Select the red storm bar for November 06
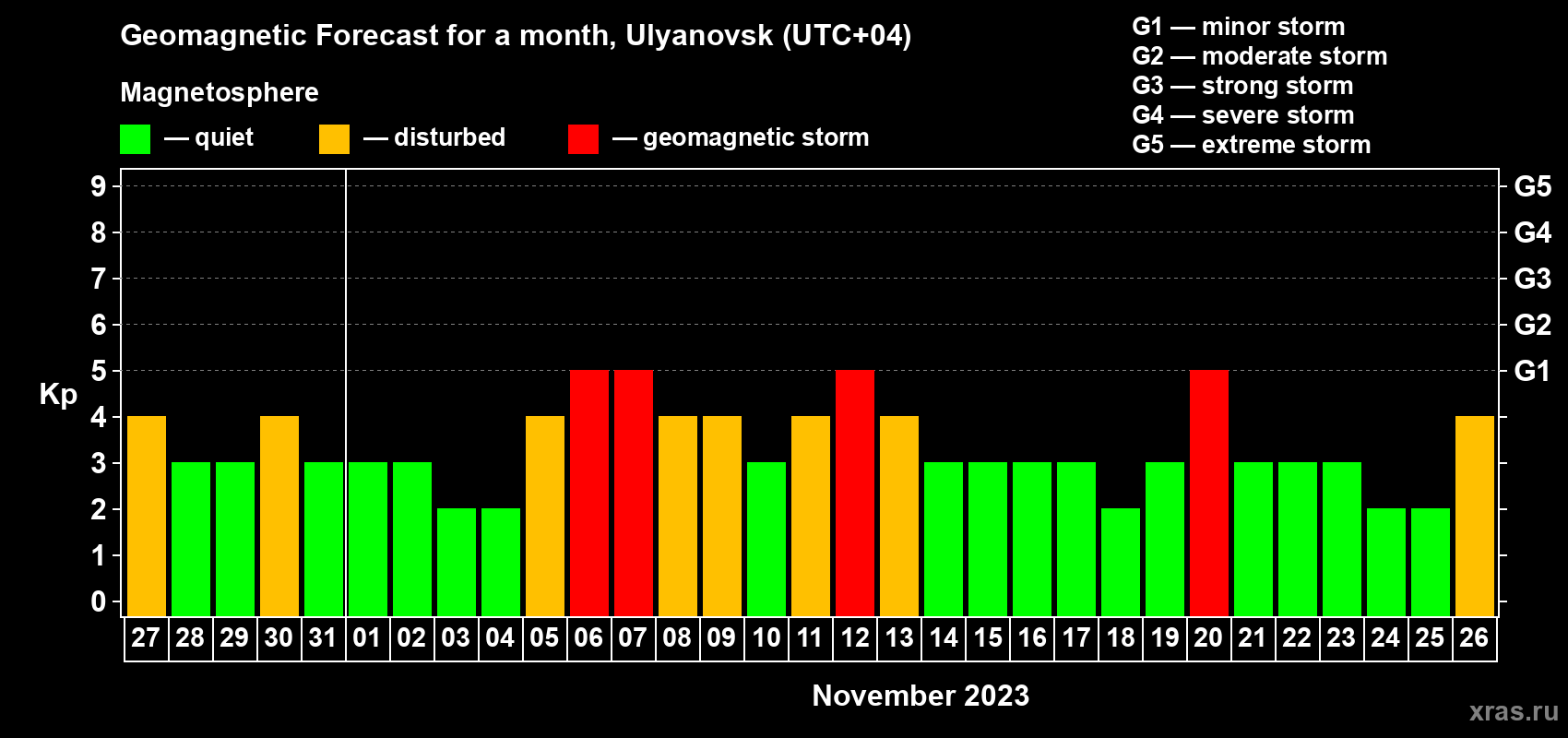This screenshot has width=1568, height=738. (x=589, y=494)
